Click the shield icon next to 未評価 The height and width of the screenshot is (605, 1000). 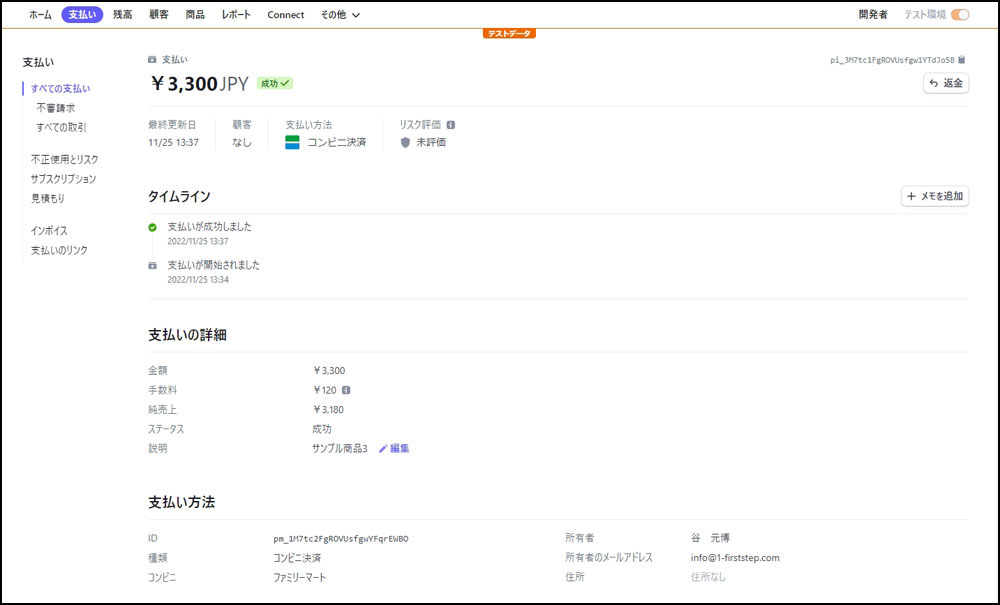405,143
